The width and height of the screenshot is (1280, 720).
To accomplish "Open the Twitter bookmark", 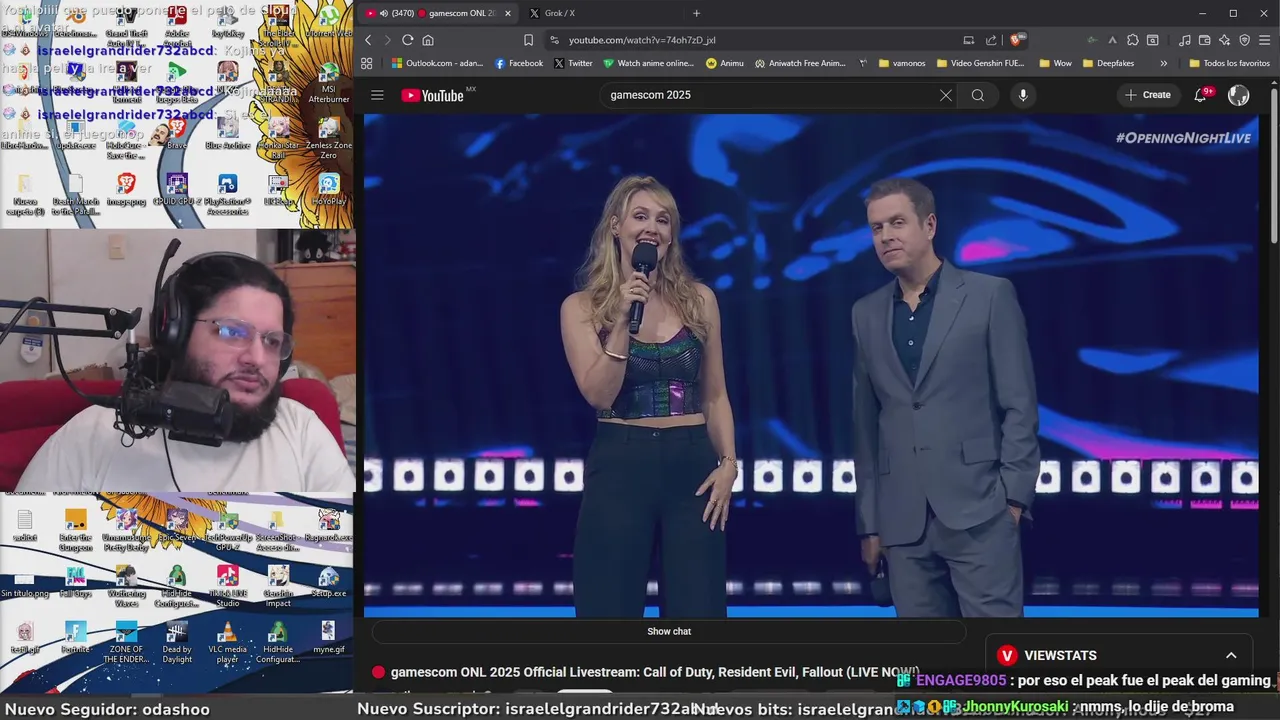I will [573, 63].
